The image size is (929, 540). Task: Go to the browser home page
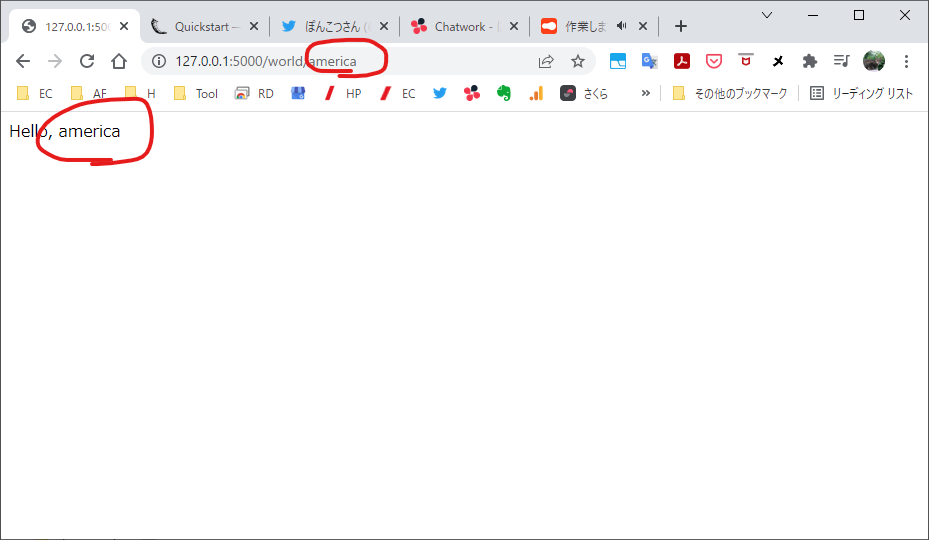pos(119,61)
